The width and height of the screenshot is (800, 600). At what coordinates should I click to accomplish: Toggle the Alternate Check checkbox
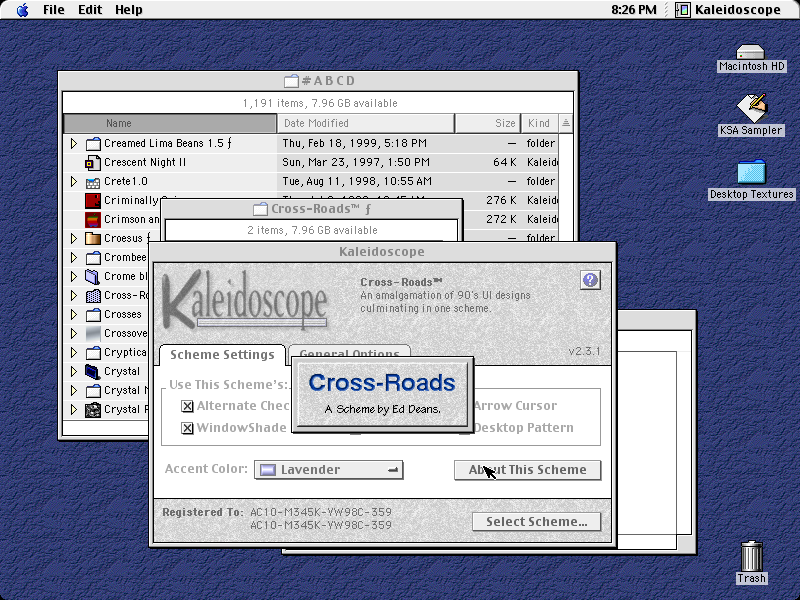coord(187,406)
